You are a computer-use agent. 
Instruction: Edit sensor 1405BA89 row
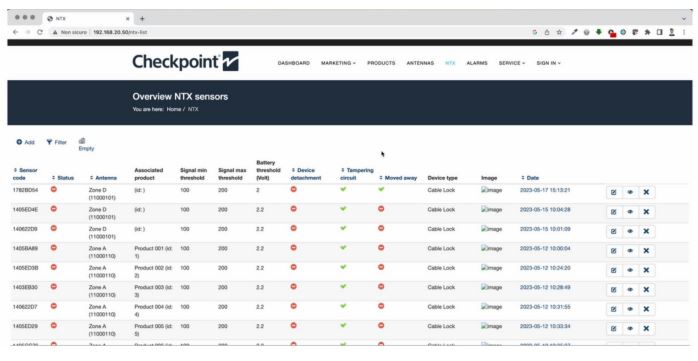coord(614,251)
